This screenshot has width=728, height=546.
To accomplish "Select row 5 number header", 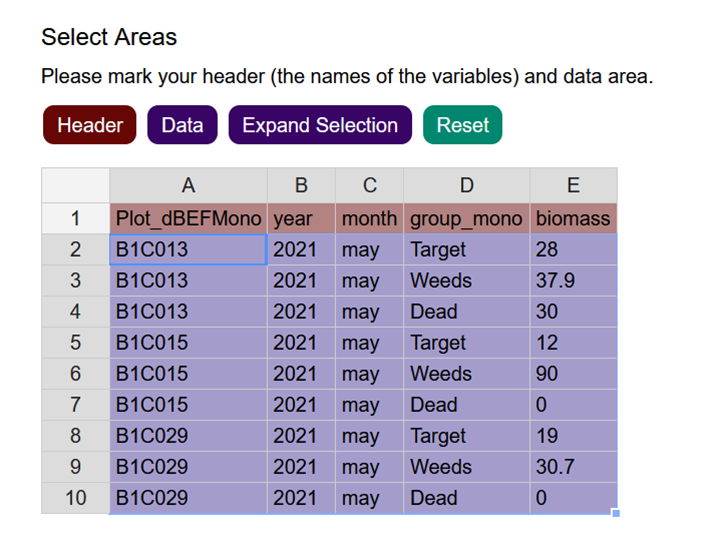I will click(75, 342).
